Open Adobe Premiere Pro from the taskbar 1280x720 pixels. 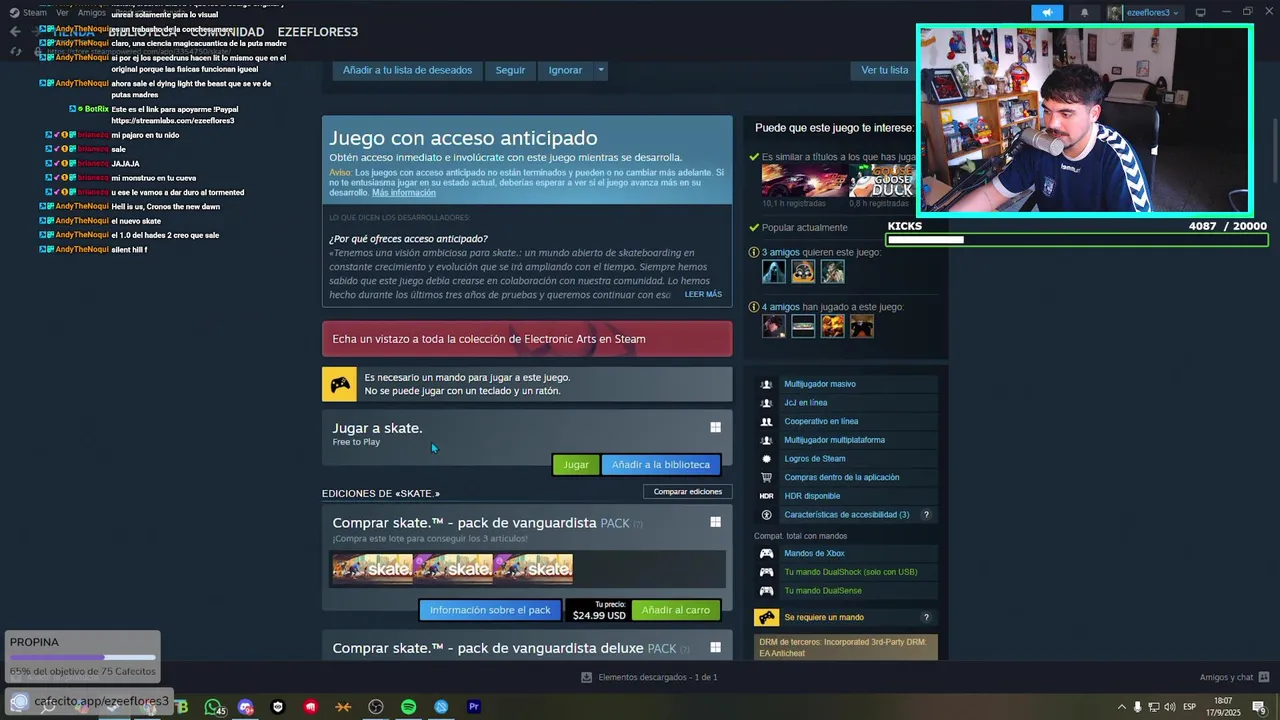[474, 707]
